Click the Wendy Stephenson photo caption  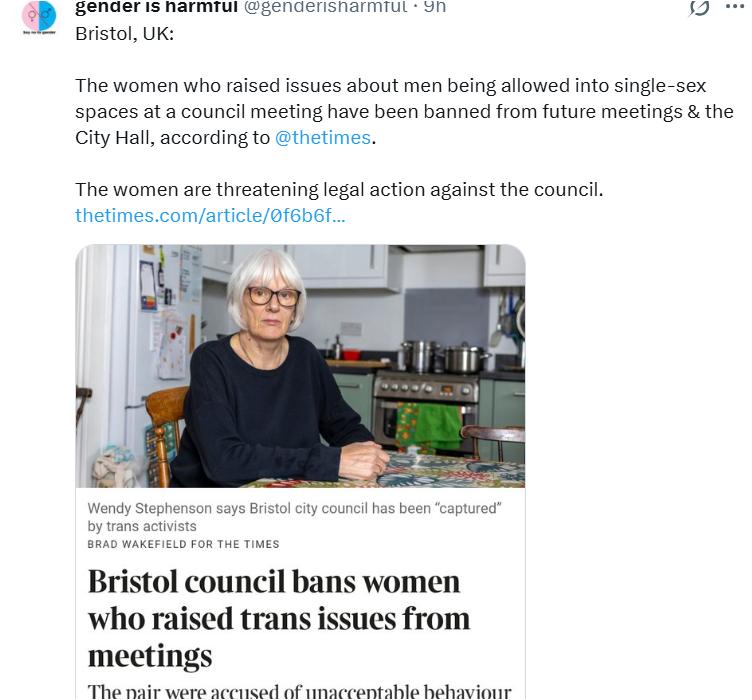294,517
